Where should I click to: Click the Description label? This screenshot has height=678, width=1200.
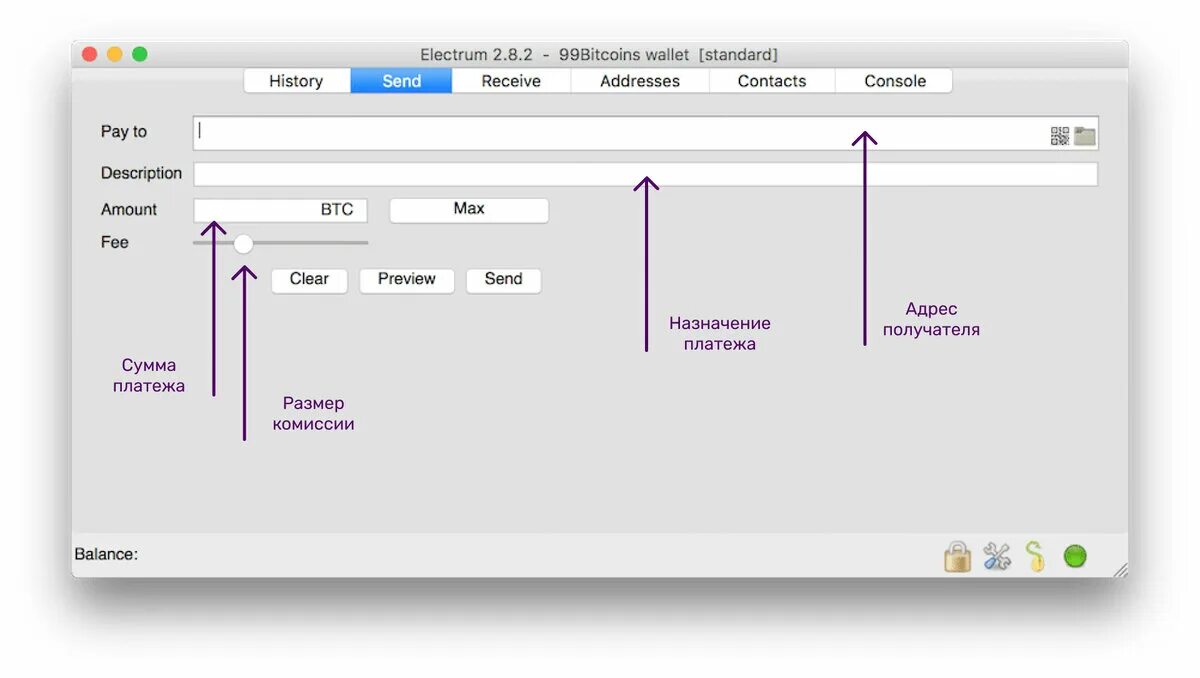[141, 173]
